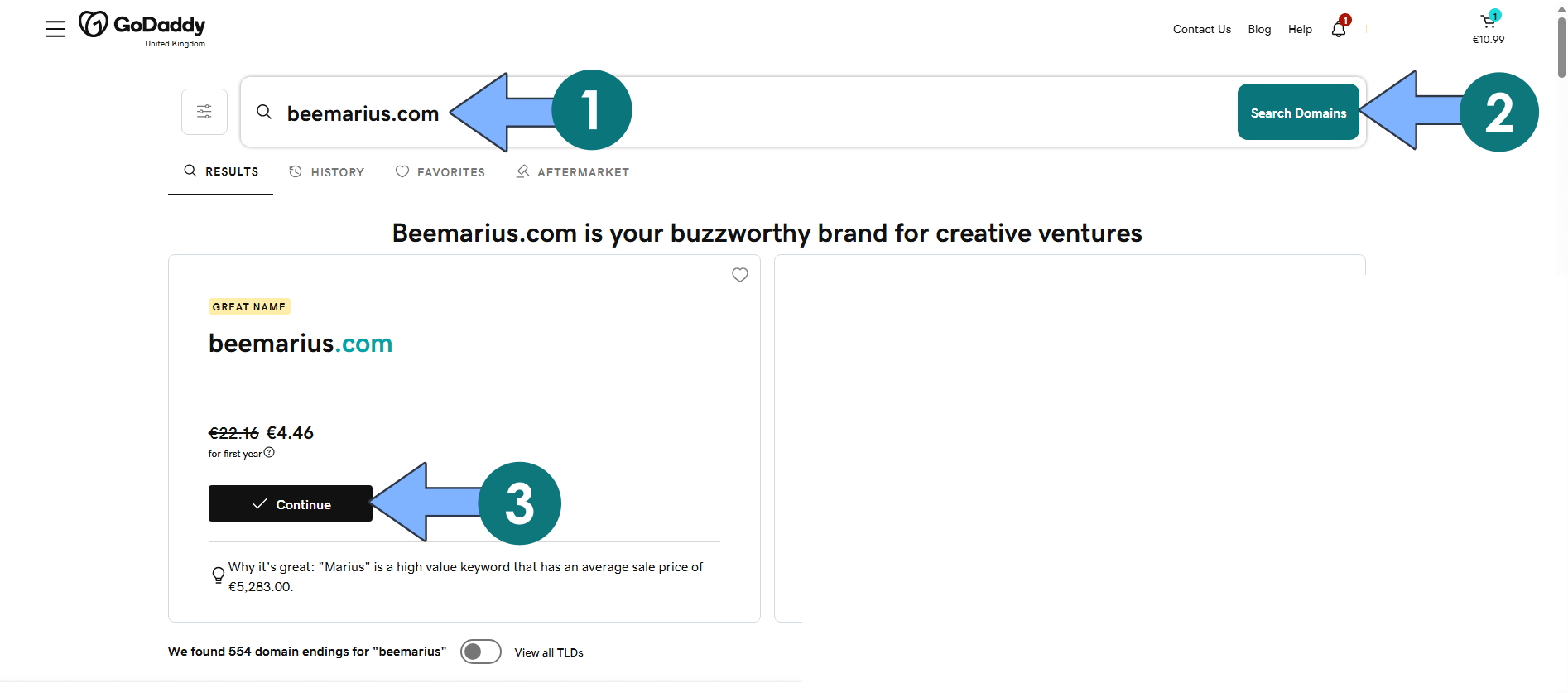Image resolution: width=1568 pixels, height=693 pixels.
Task: Toggle View all TLDs switch
Action: coord(481,652)
